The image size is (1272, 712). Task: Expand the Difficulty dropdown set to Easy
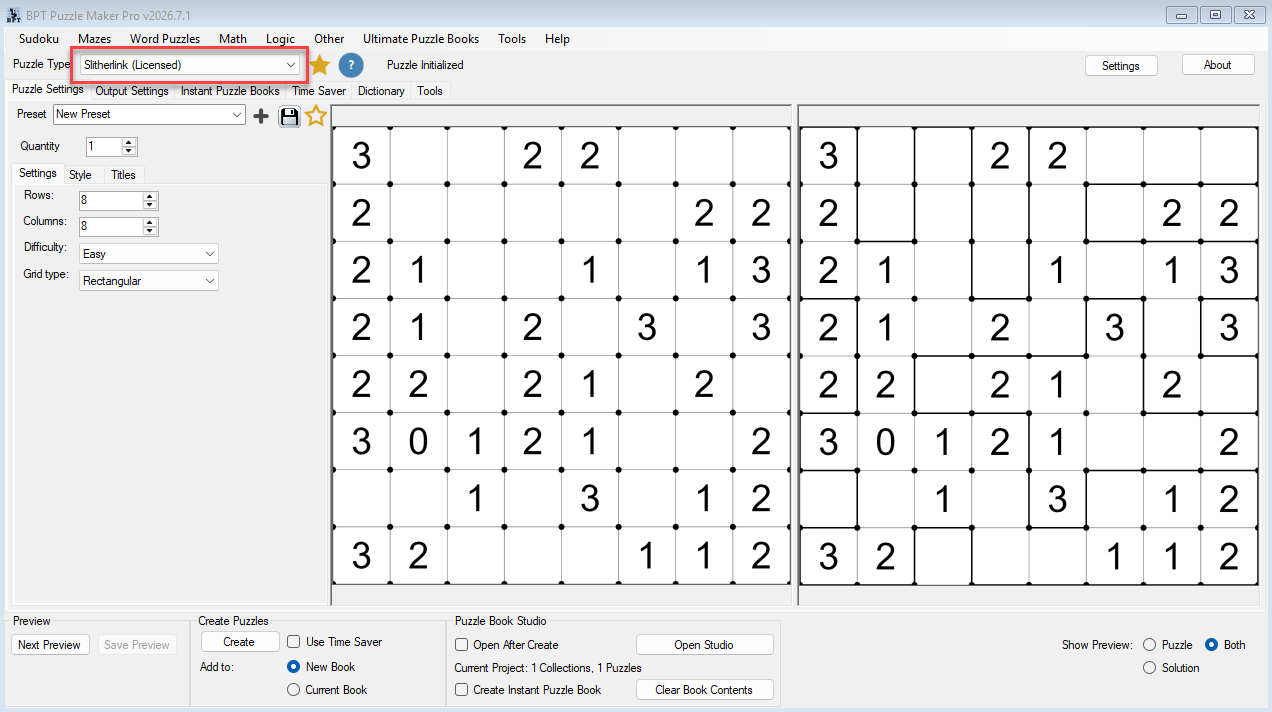[149, 254]
